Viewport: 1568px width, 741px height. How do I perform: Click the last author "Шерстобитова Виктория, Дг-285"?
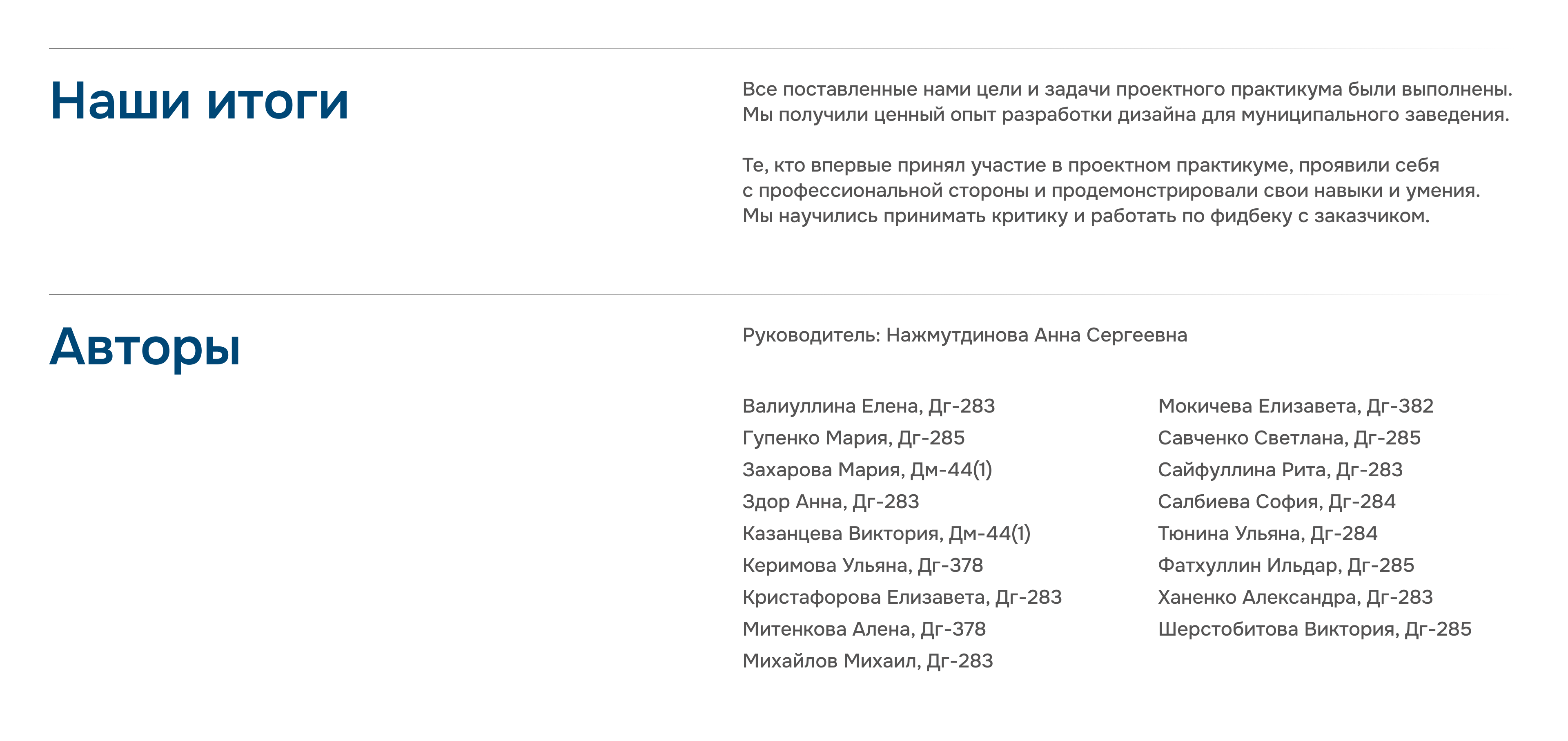click(1314, 629)
